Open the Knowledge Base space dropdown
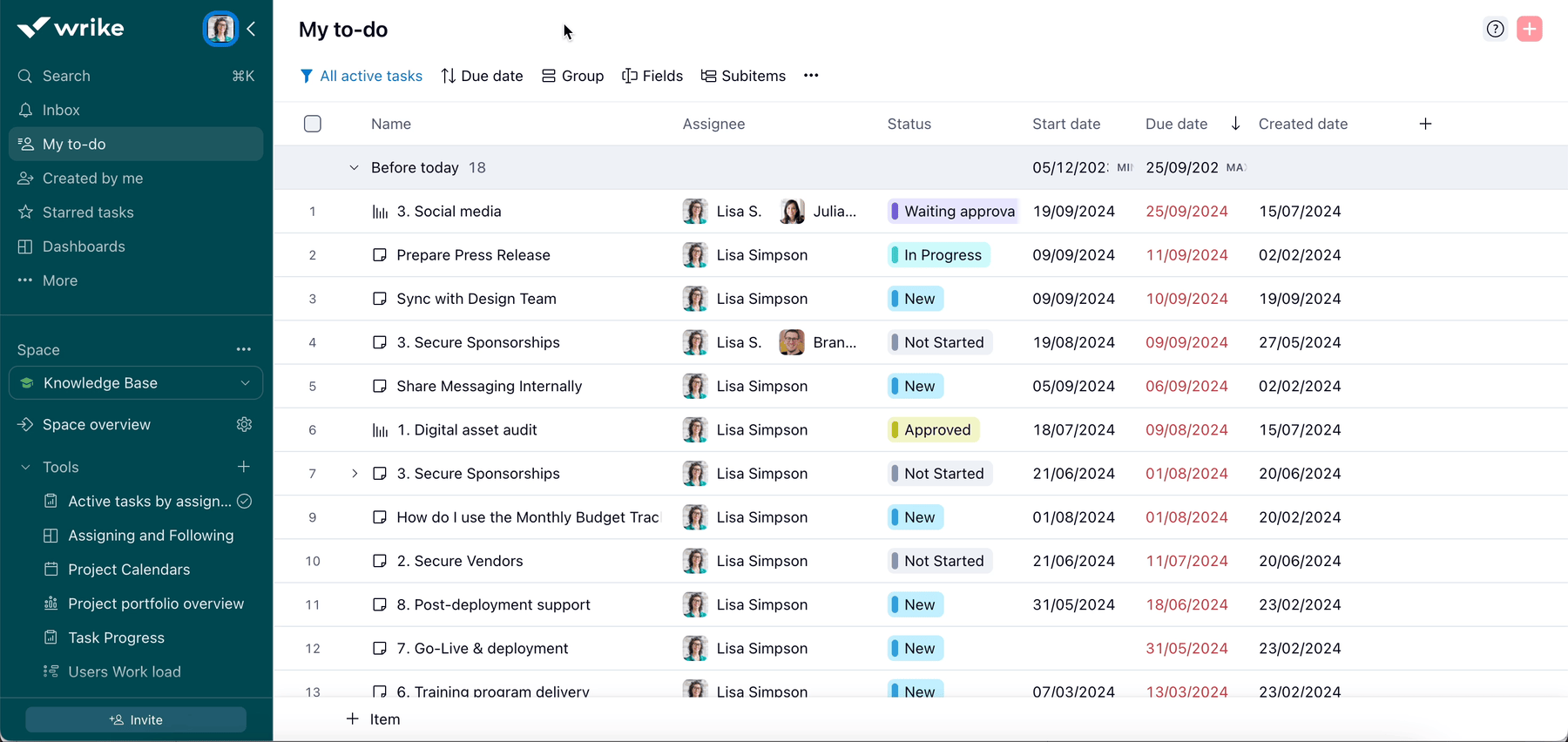 click(x=136, y=383)
